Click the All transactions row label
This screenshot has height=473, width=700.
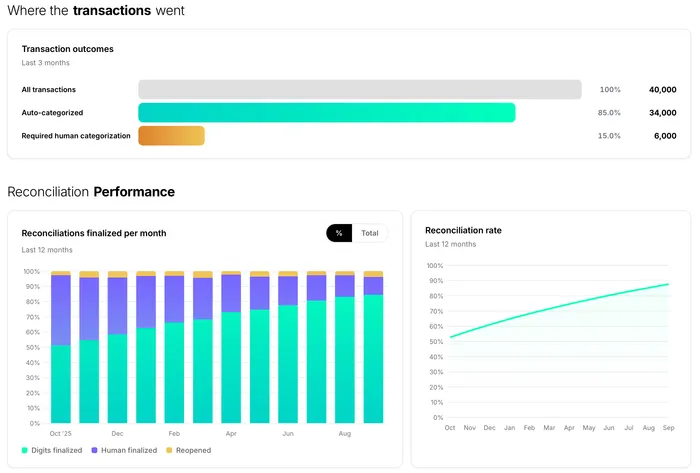coord(49,90)
